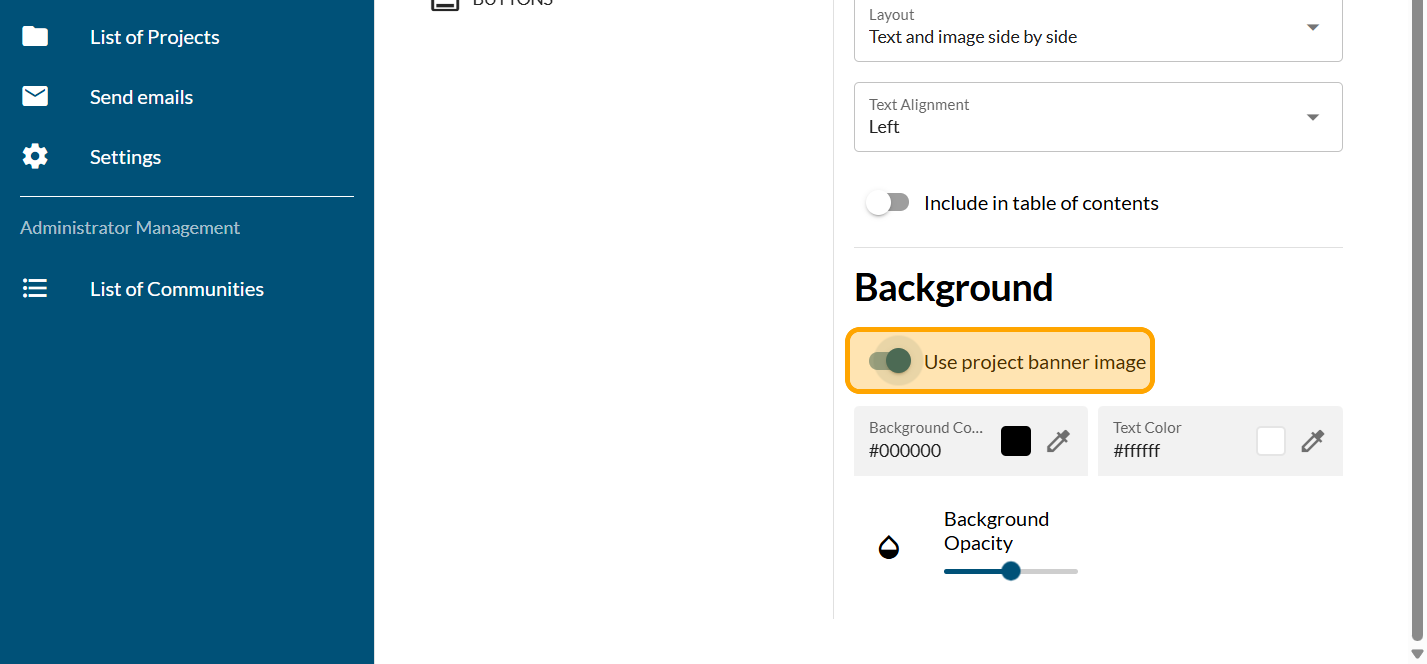Click the gear icon in the sidebar
Viewport: 1427px width, 664px height.
point(35,157)
